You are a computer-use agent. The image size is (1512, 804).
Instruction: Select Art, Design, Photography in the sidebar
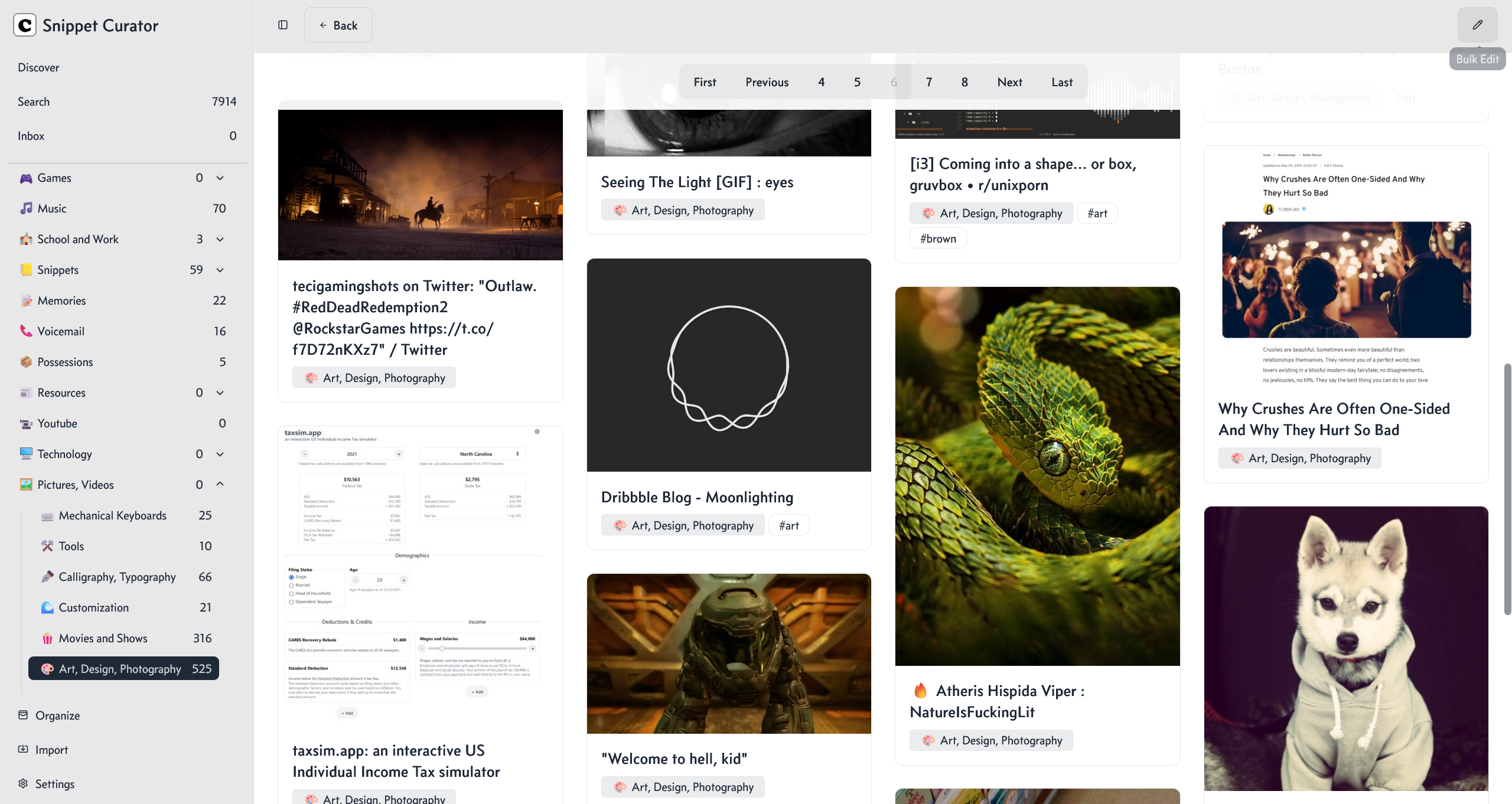(x=124, y=668)
